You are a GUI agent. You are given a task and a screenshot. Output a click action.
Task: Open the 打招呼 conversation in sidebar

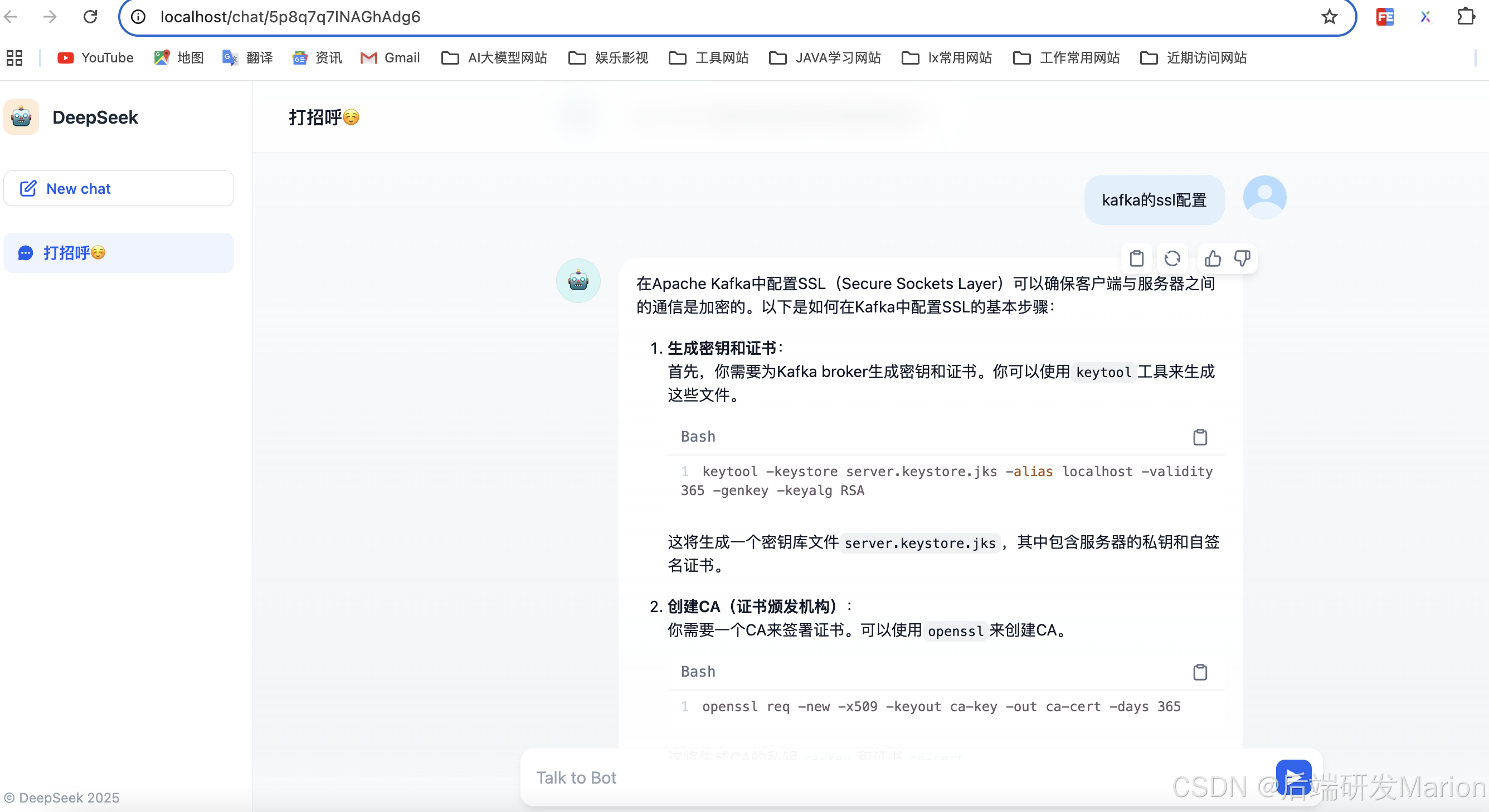point(119,253)
